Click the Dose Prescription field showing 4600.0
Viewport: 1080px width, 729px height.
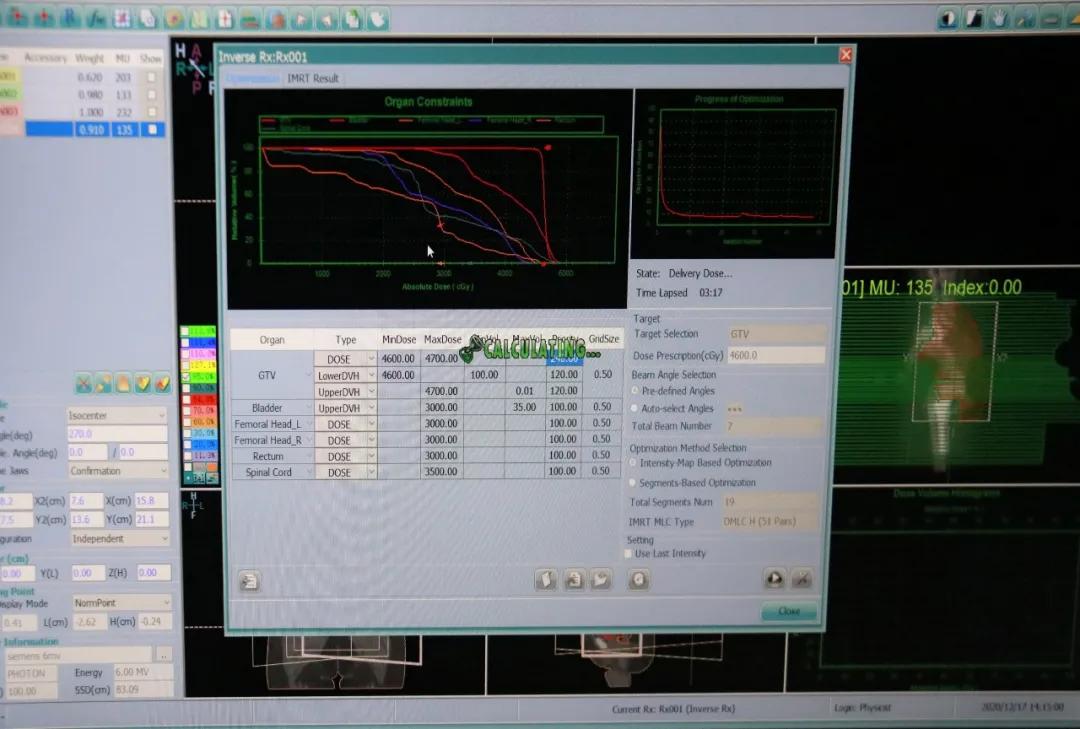pyautogui.click(x=776, y=356)
